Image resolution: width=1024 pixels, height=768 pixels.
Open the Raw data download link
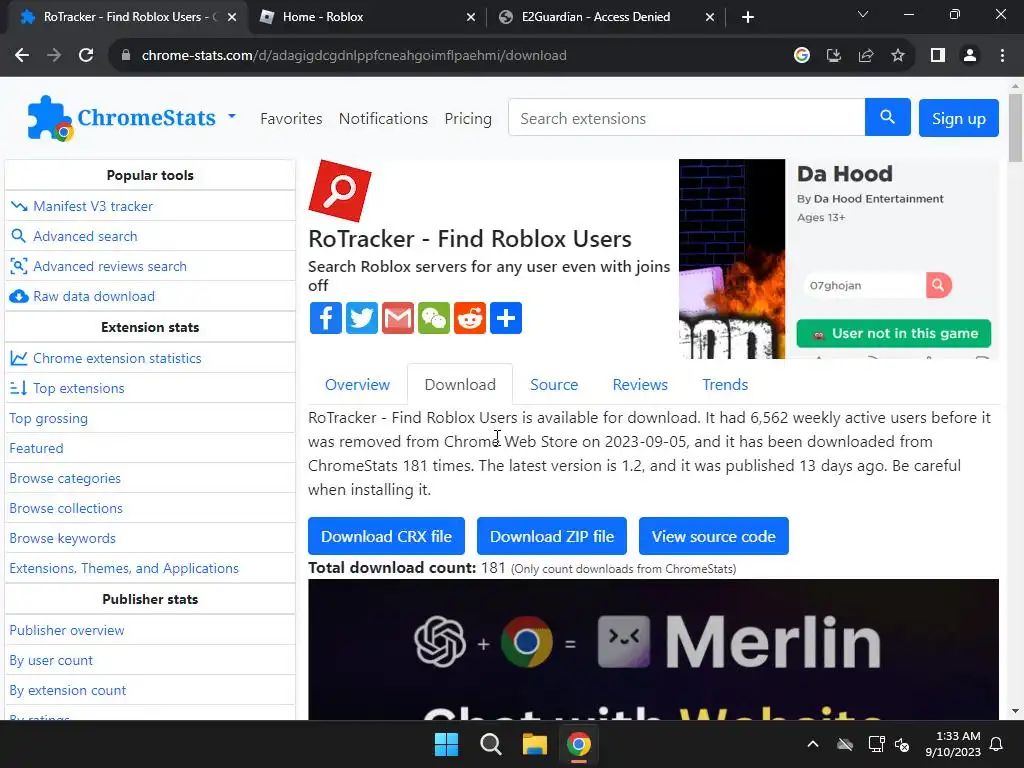click(94, 296)
